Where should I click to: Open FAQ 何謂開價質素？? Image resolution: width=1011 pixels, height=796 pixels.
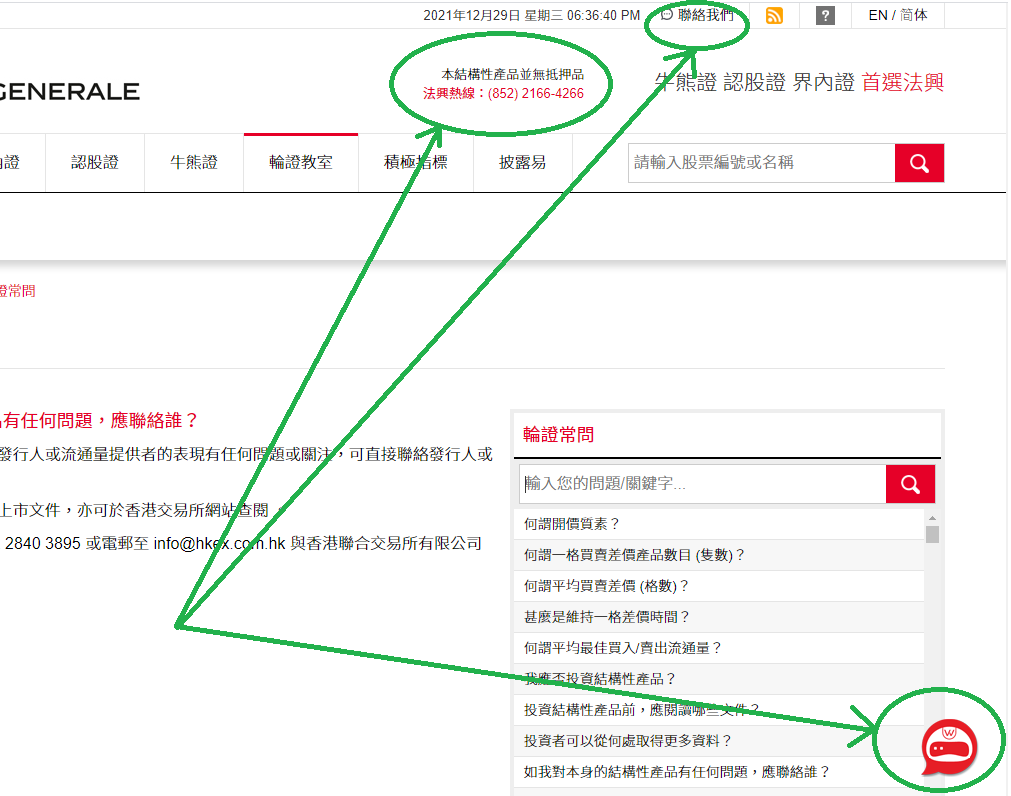572,523
